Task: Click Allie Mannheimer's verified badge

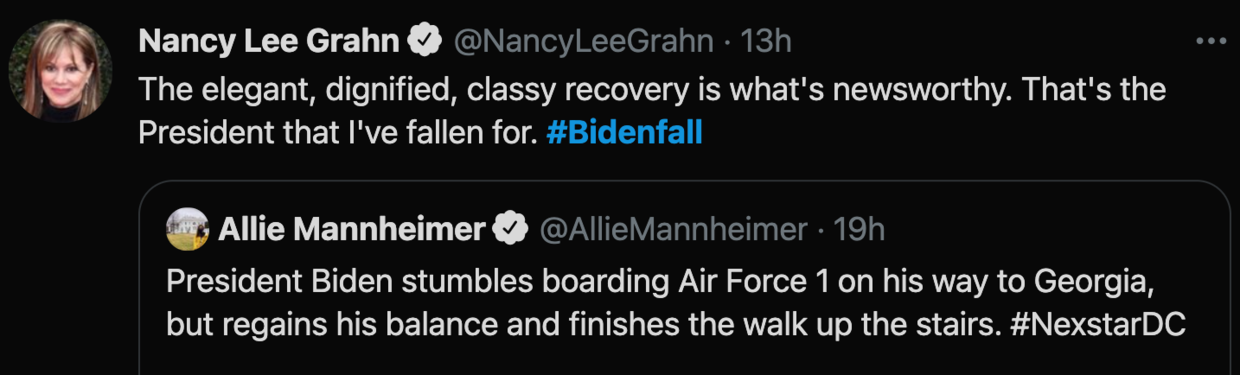Action: tap(513, 230)
